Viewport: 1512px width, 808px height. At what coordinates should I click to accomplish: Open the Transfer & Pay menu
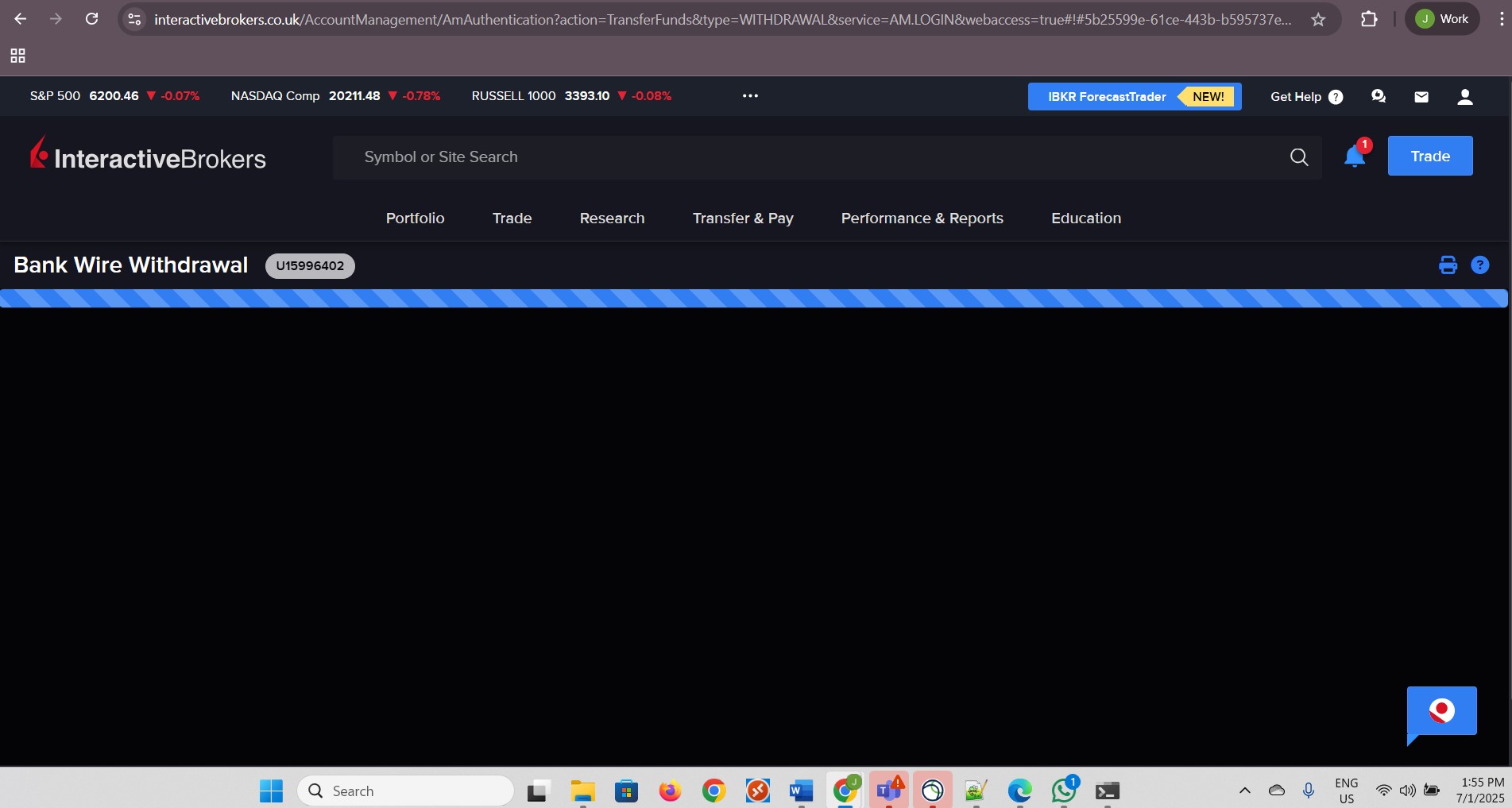coord(743,218)
